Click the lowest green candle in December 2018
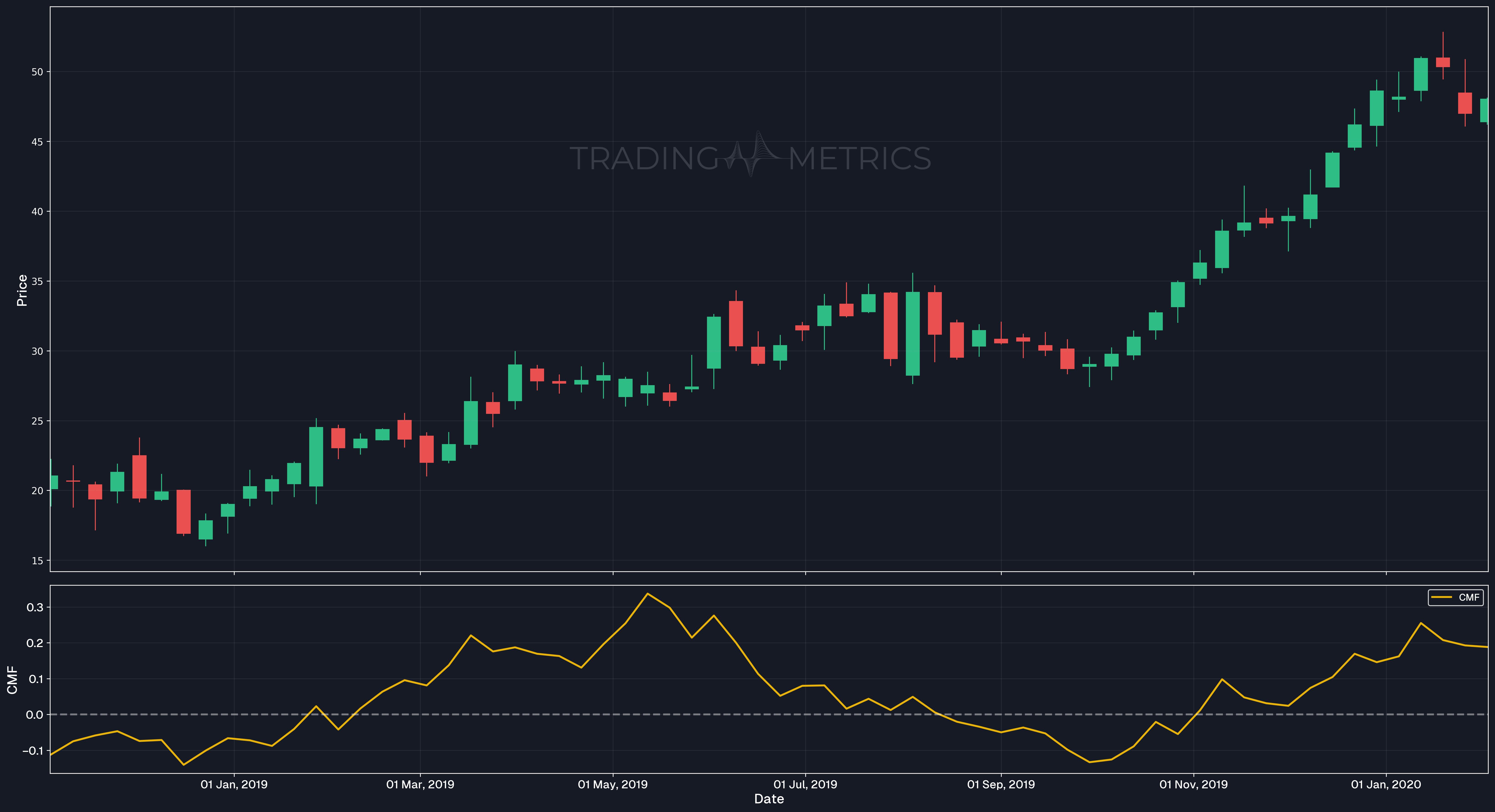This screenshot has height=812, width=1495. 205,530
